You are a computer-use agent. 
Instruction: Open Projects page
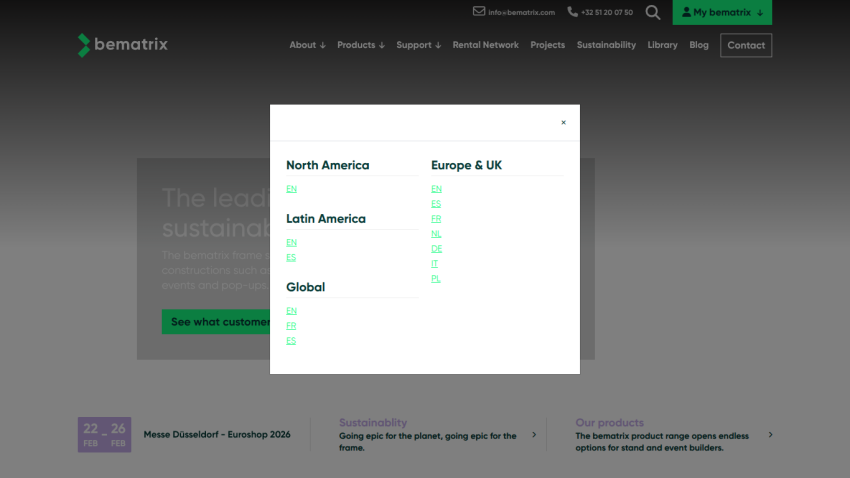(x=548, y=45)
